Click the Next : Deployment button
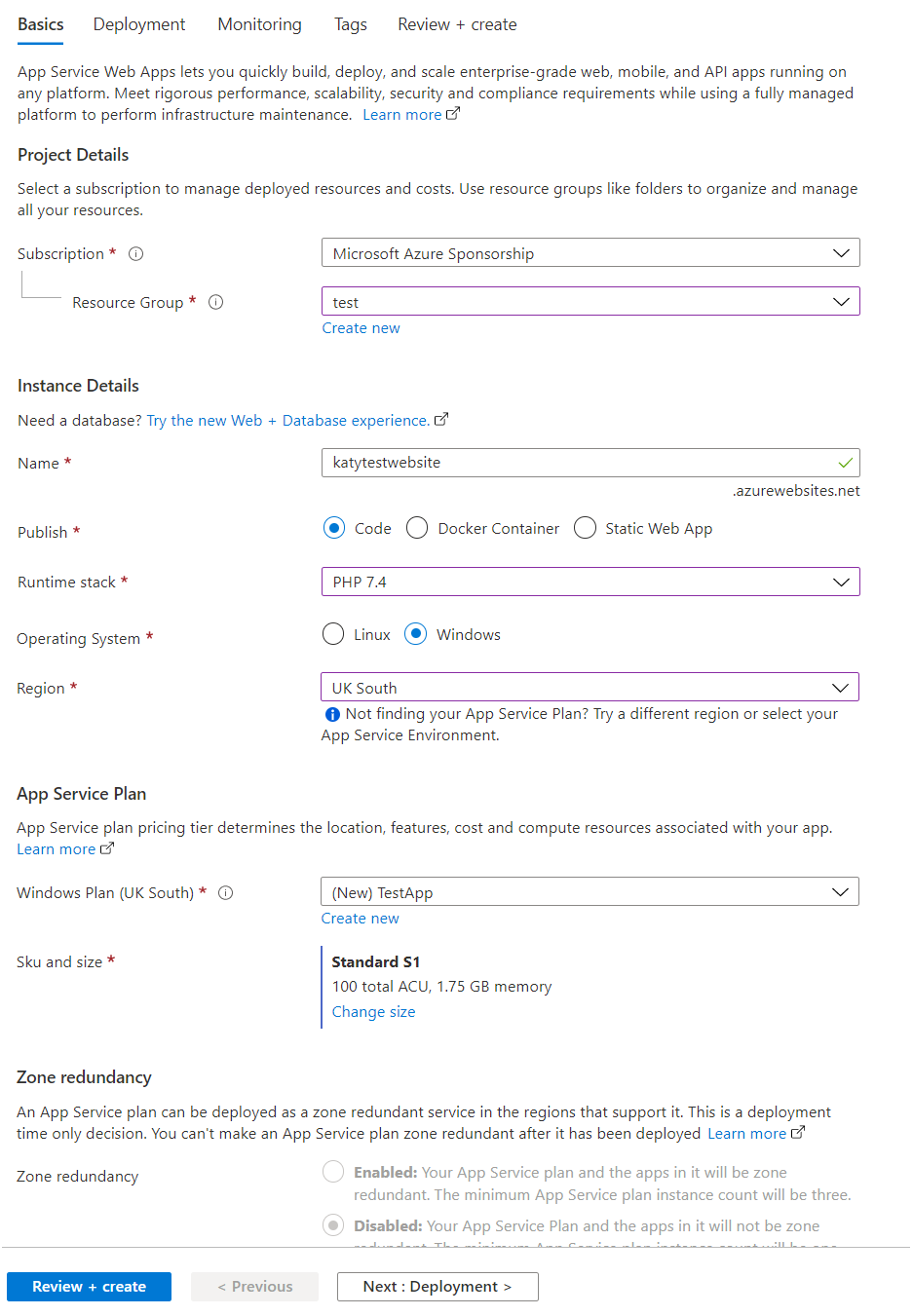 pyautogui.click(x=437, y=1287)
